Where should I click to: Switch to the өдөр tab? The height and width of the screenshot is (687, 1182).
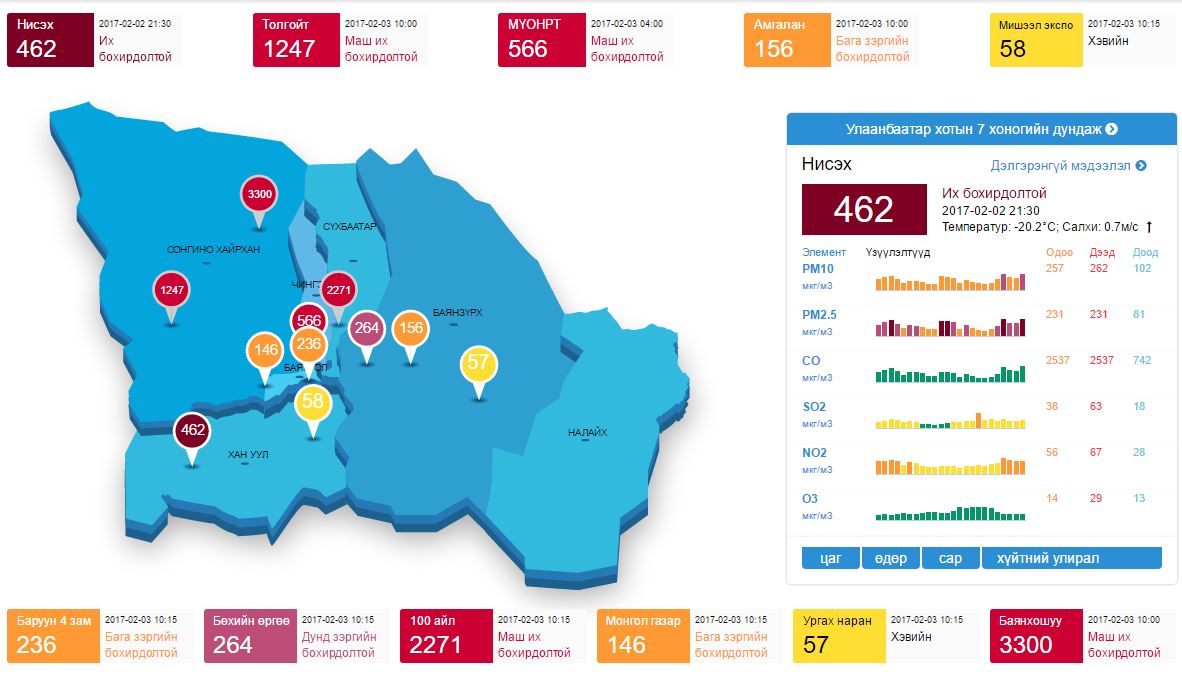[x=890, y=558]
